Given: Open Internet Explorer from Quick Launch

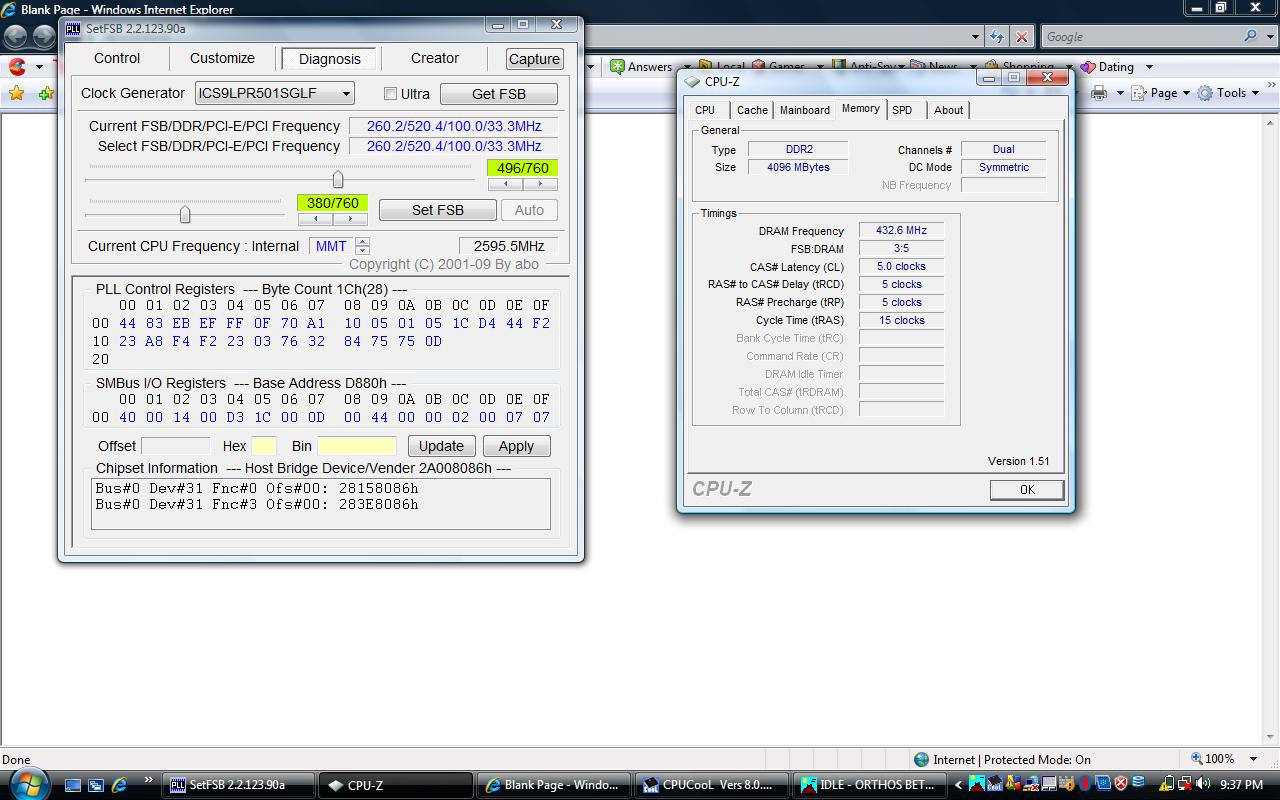Looking at the screenshot, I should tap(119, 785).
